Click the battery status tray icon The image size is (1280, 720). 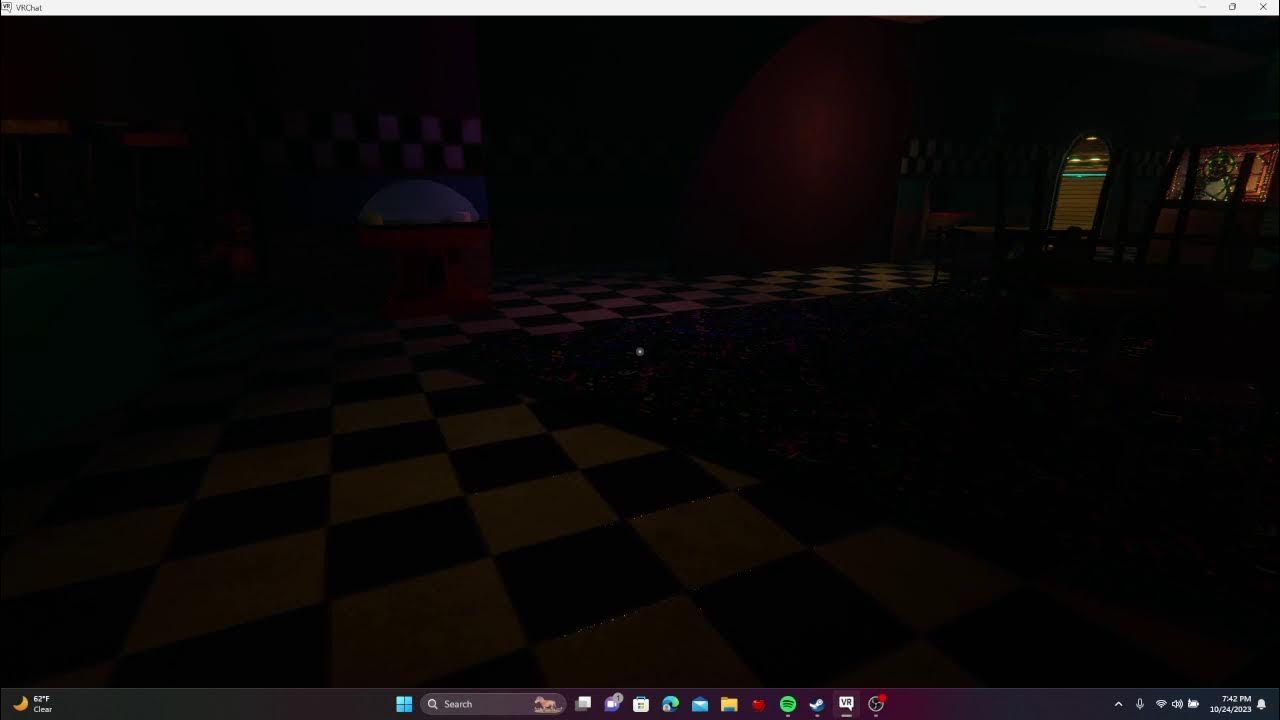[1193, 704]
